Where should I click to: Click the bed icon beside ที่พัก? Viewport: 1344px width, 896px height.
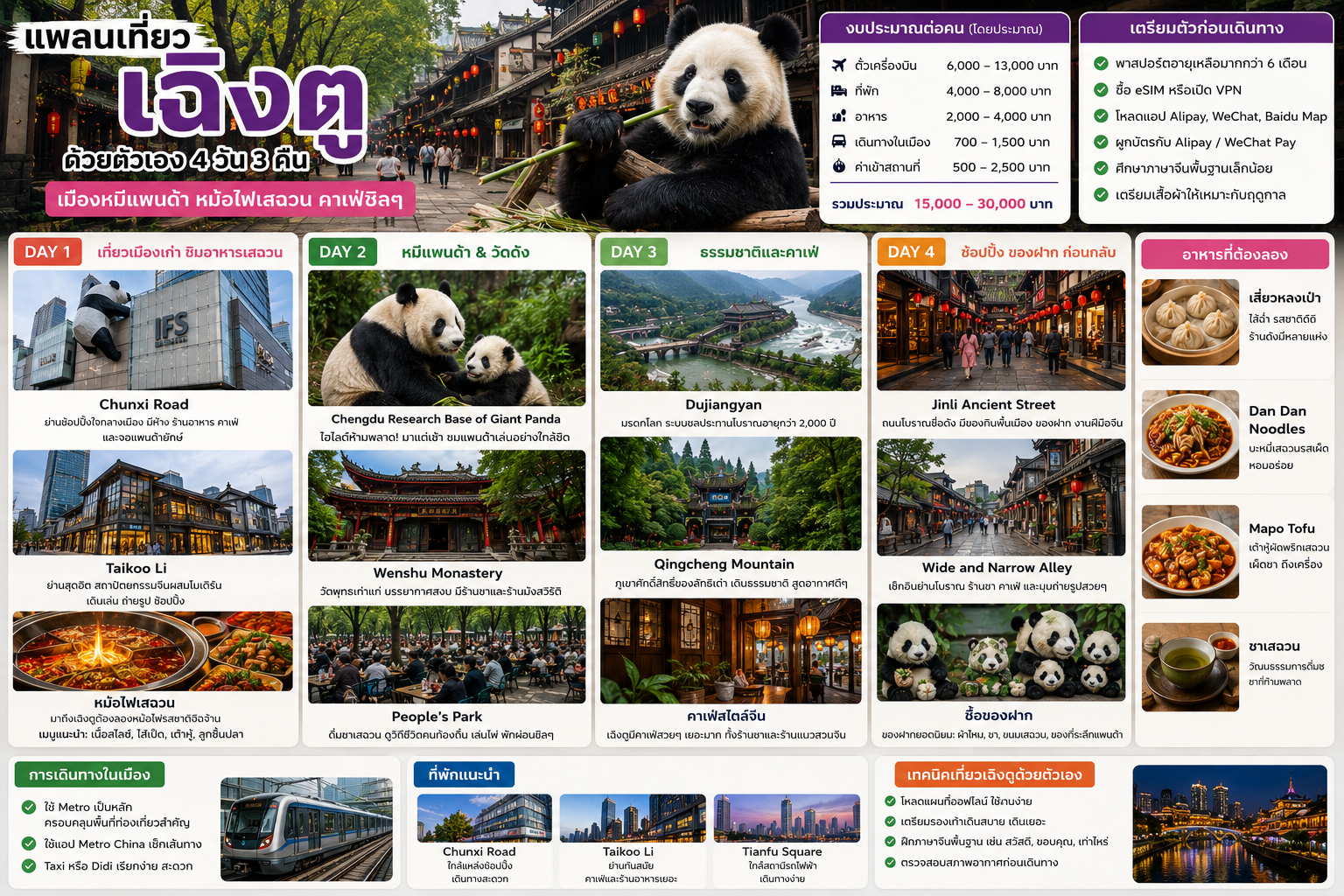839,90
